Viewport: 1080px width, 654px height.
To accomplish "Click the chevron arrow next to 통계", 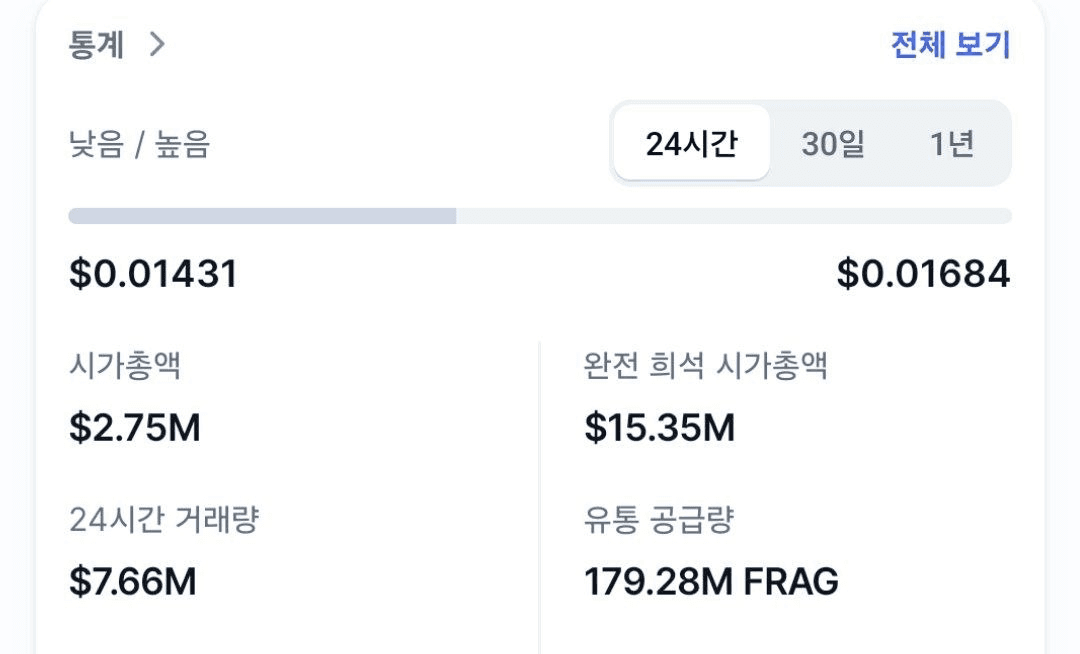I will (157, 45).
